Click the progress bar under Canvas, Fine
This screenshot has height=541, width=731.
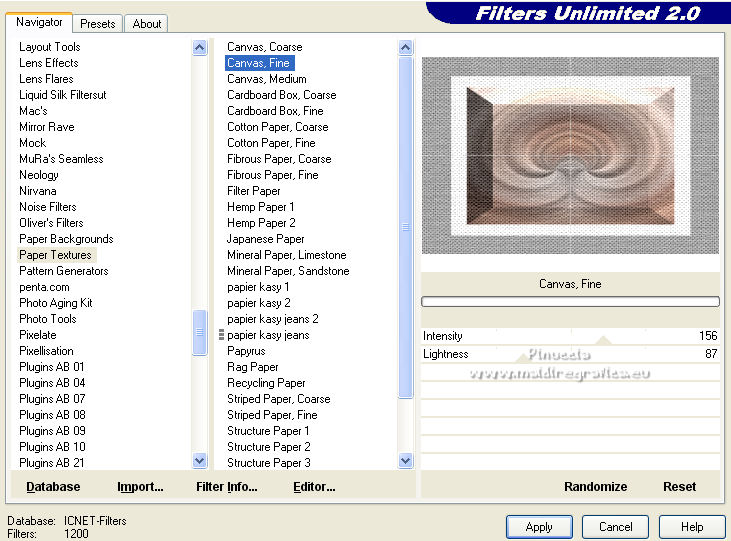coord(570,302)
